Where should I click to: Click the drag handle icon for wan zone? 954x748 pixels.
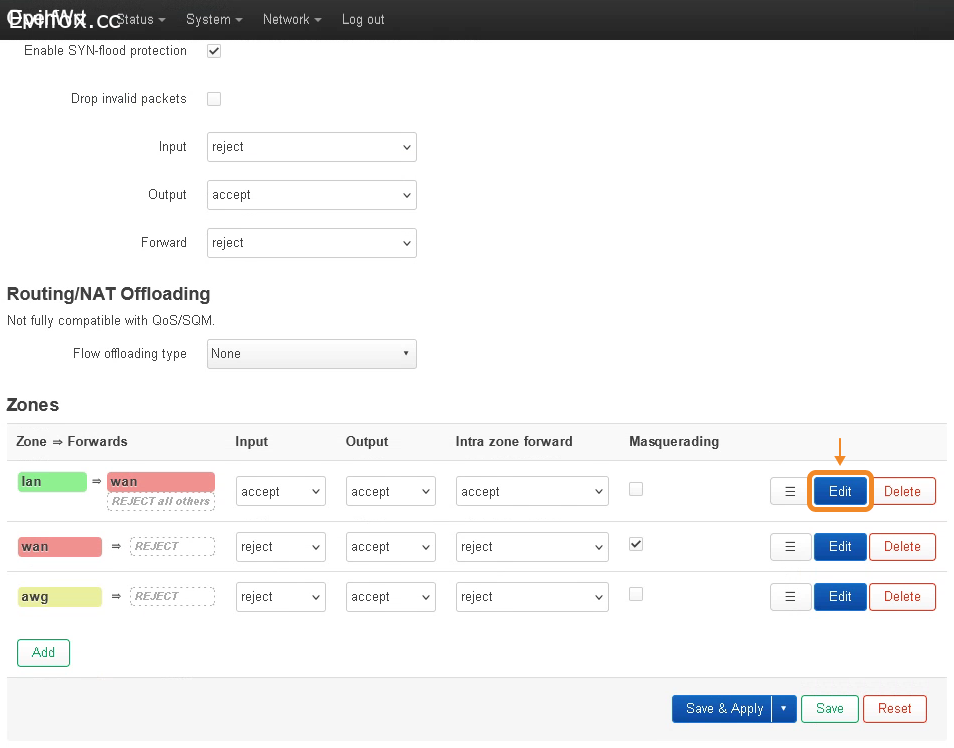[x=790, y=547]
